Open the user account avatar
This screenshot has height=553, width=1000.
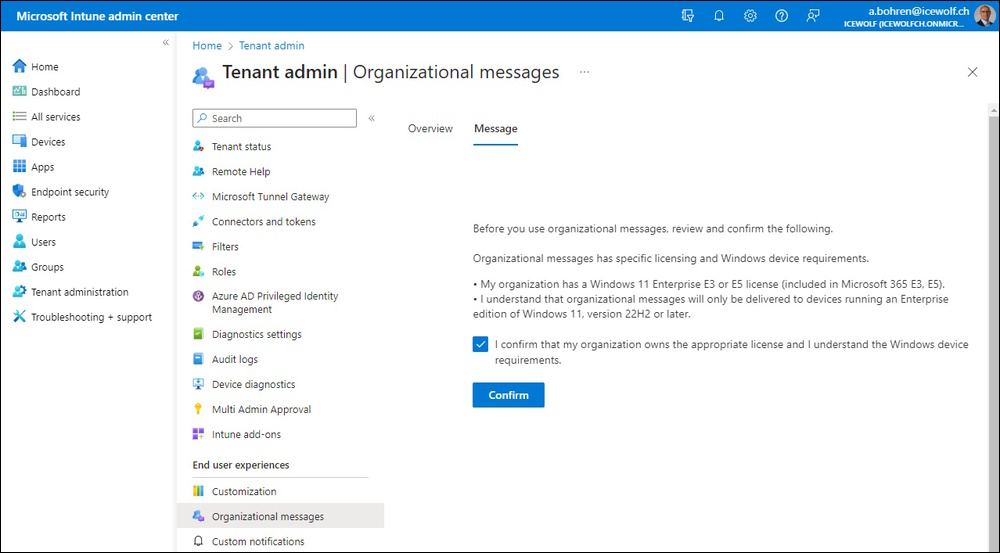click(985, 15)
